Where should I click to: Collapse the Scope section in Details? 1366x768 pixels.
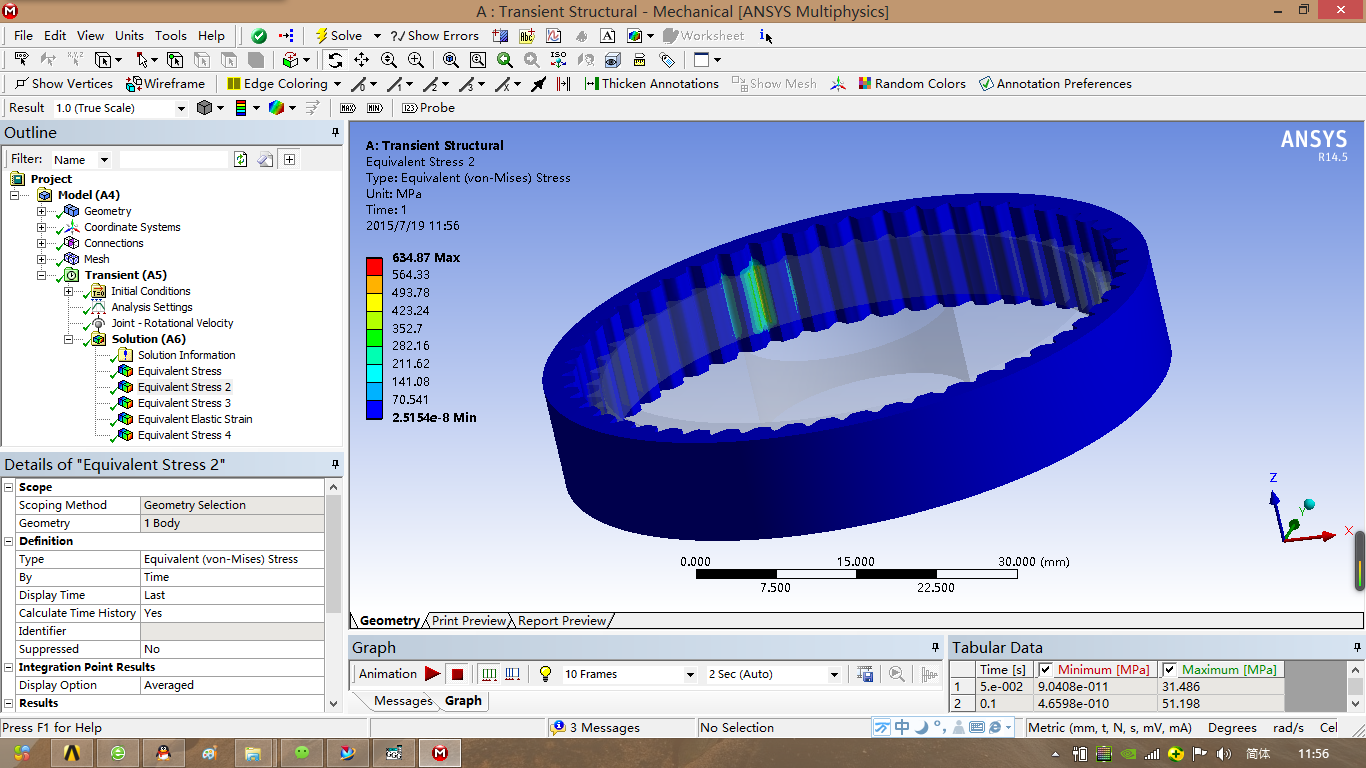pyautogui.click(x=9, y=487)
